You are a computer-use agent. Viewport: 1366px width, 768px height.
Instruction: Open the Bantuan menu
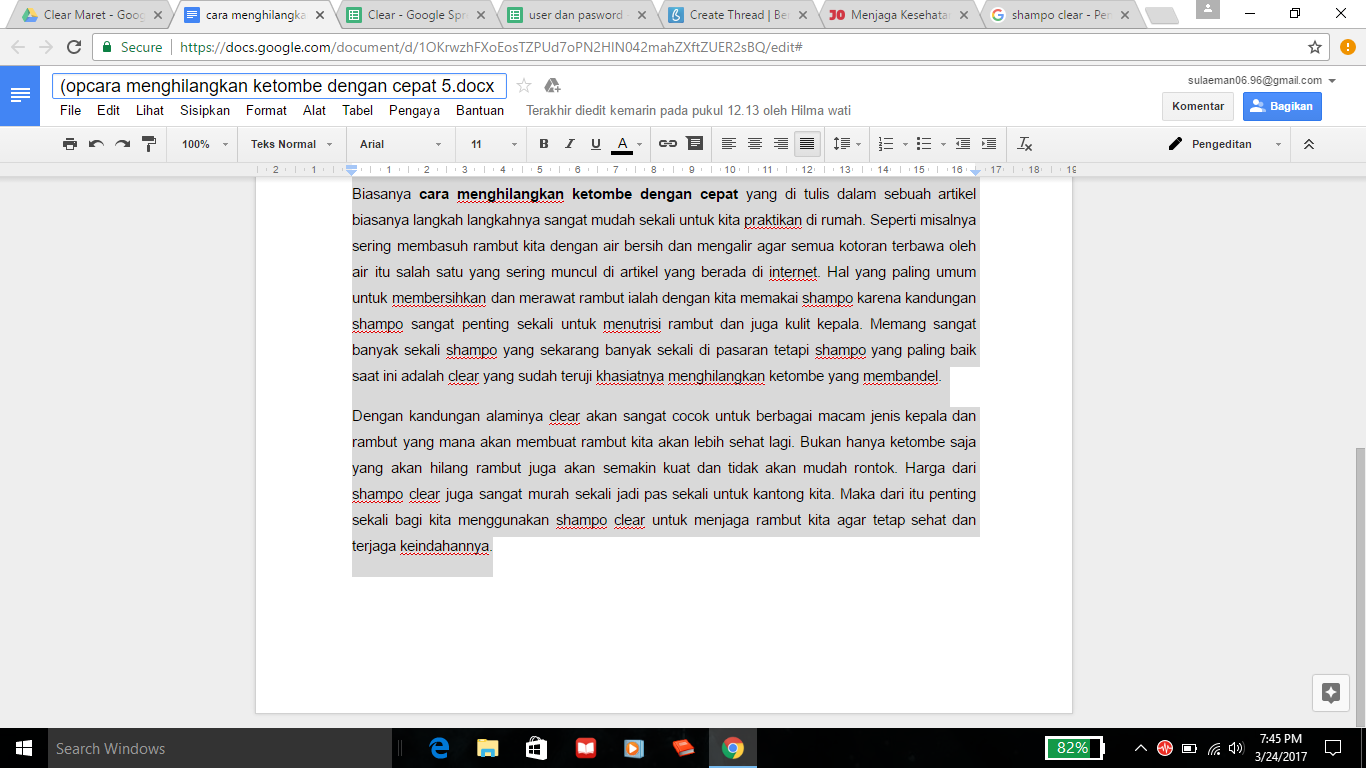tap(480, 111)
